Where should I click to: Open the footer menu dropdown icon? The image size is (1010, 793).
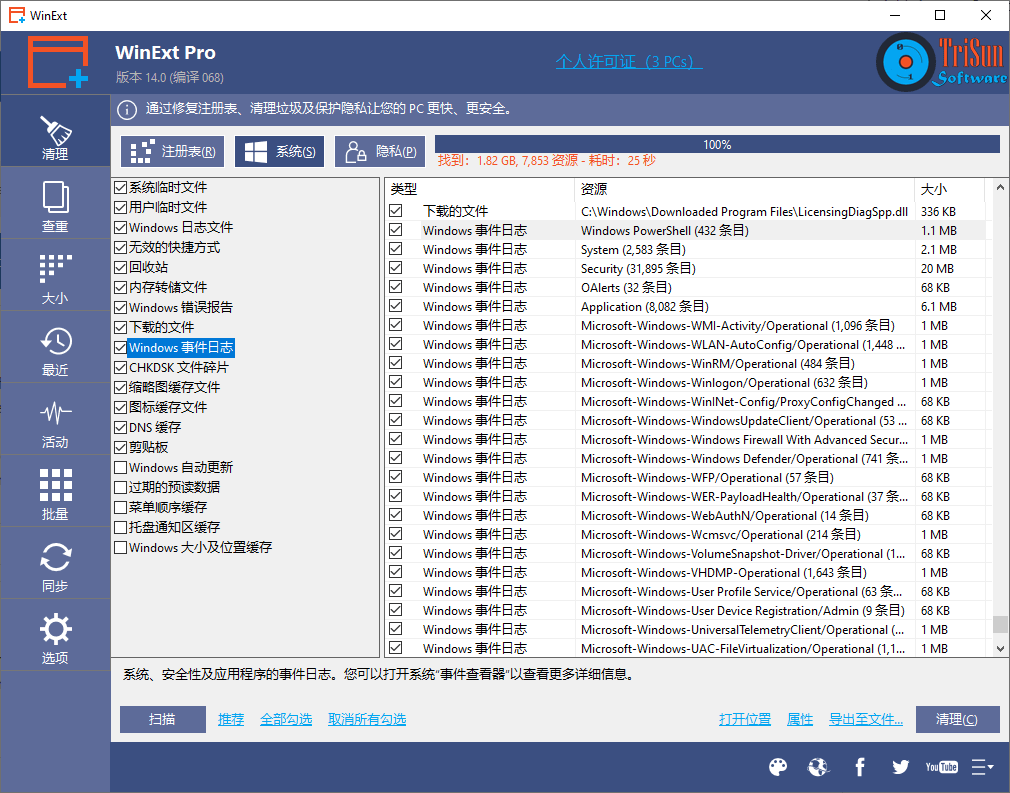(x=983, y=767)
